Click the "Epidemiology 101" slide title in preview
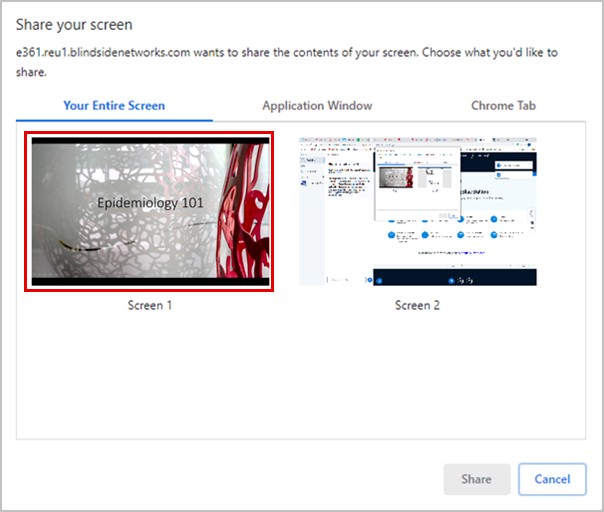This screenshot has width=604, height=512. pos(150,203)
